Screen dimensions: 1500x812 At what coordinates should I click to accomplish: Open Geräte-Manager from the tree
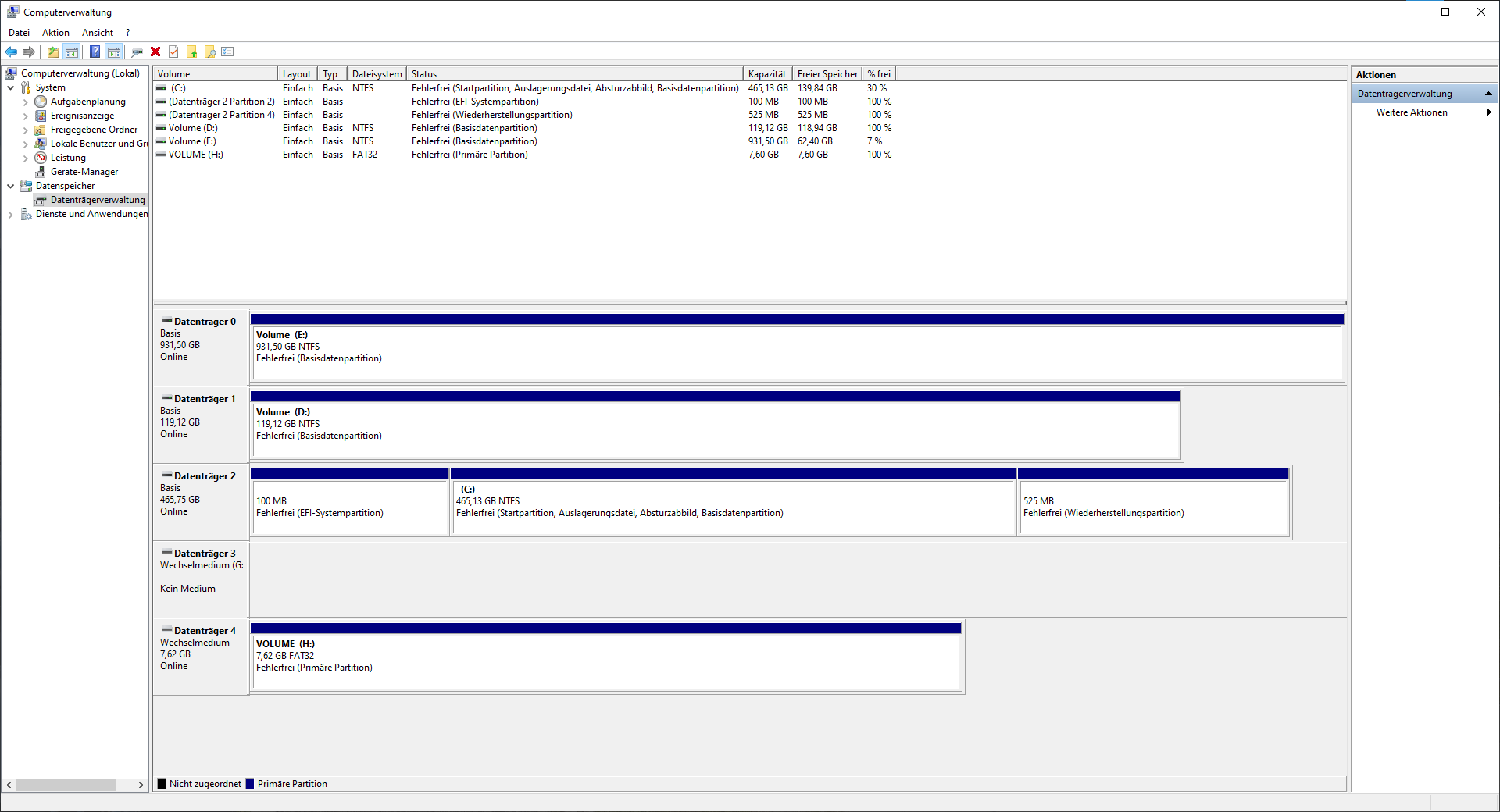pos(84,172)
